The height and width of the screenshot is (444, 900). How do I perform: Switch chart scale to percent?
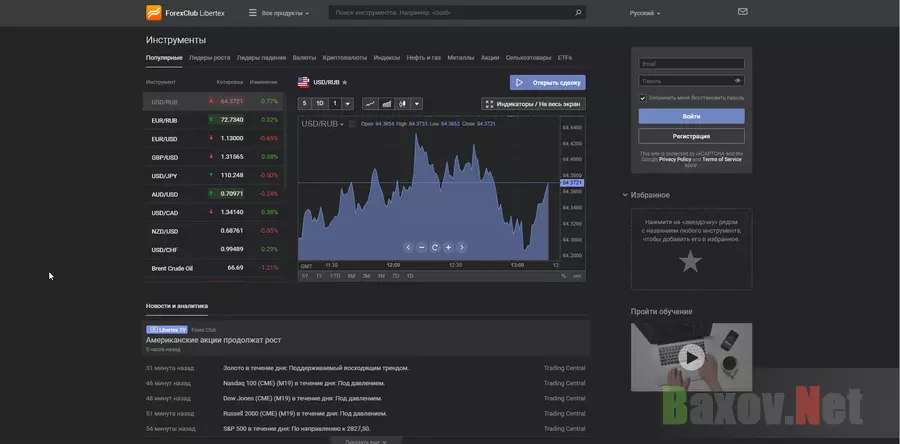point(564,276)
